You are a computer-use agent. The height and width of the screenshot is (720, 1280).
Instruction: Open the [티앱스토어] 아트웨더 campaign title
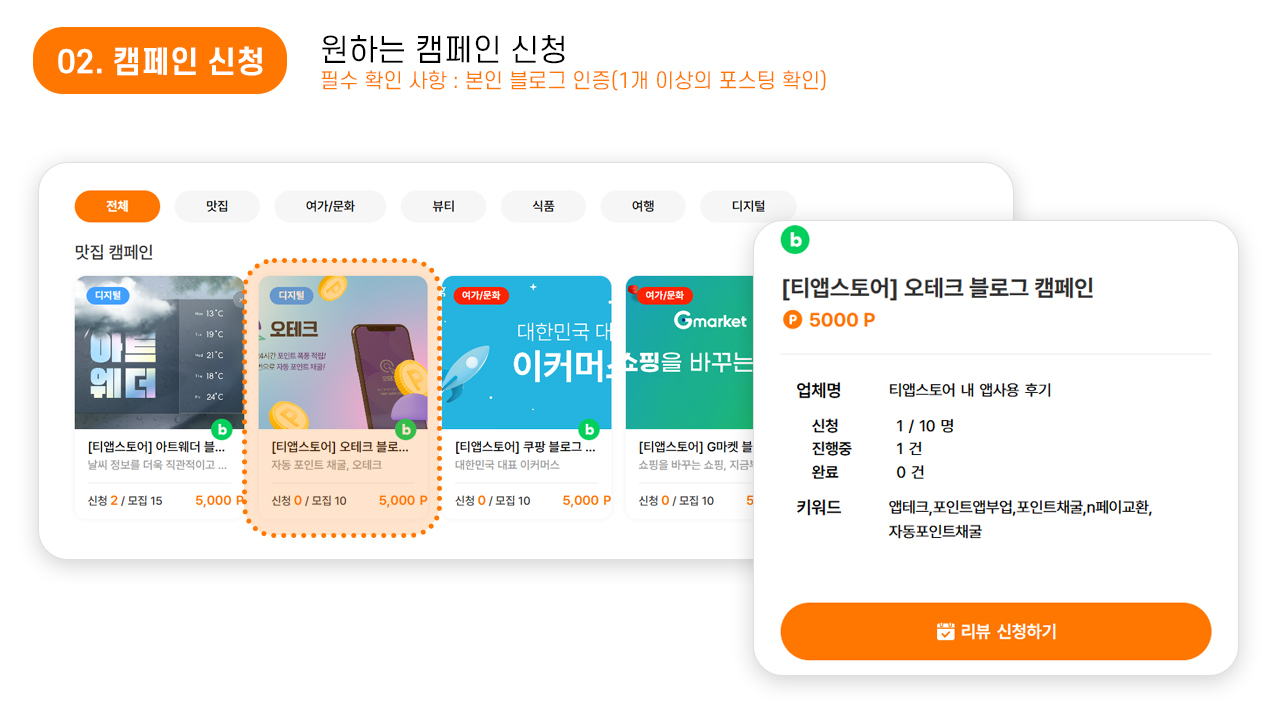pyautogui.click(x=156, y=446)
